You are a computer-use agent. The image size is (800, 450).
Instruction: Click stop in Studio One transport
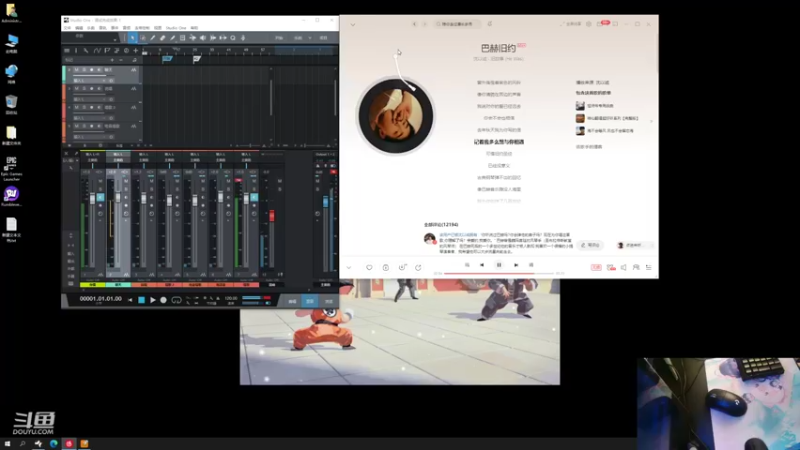141,300
